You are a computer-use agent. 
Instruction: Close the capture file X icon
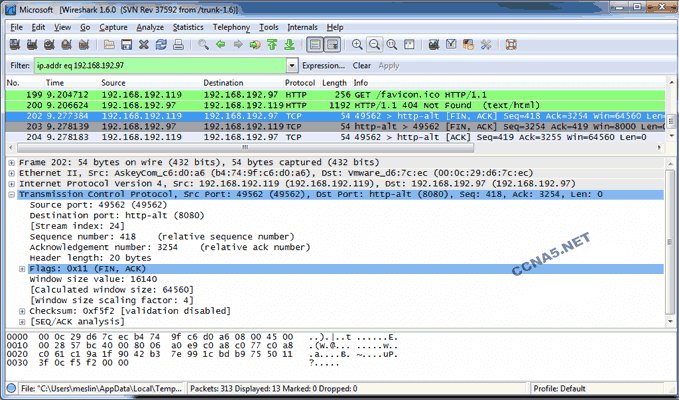144,45
